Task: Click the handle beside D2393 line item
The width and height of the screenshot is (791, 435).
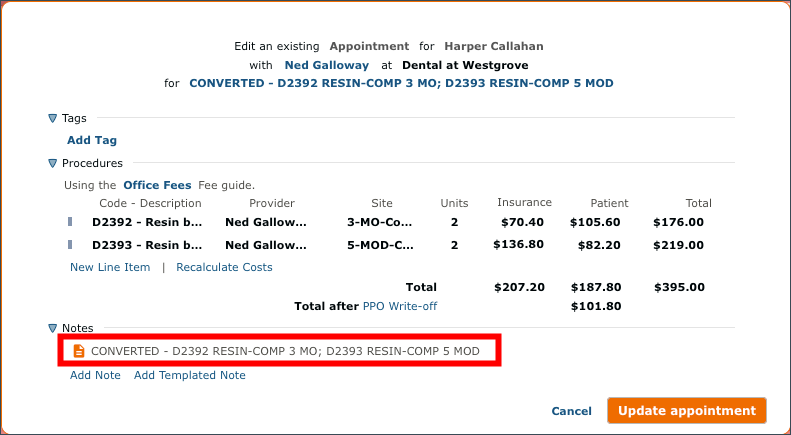Action: coord(70,245)
